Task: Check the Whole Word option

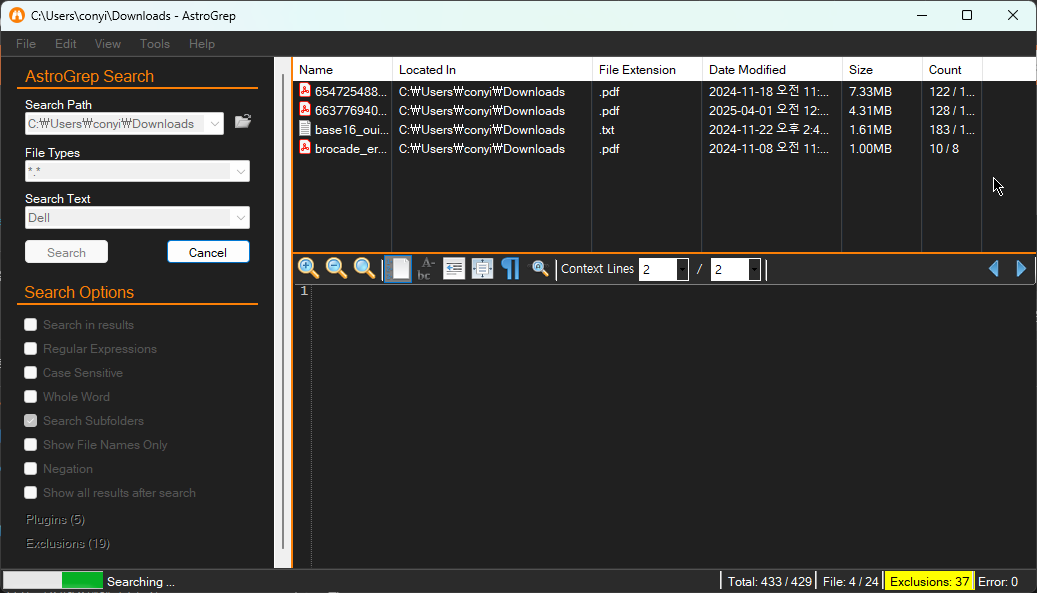Action: 30,397
